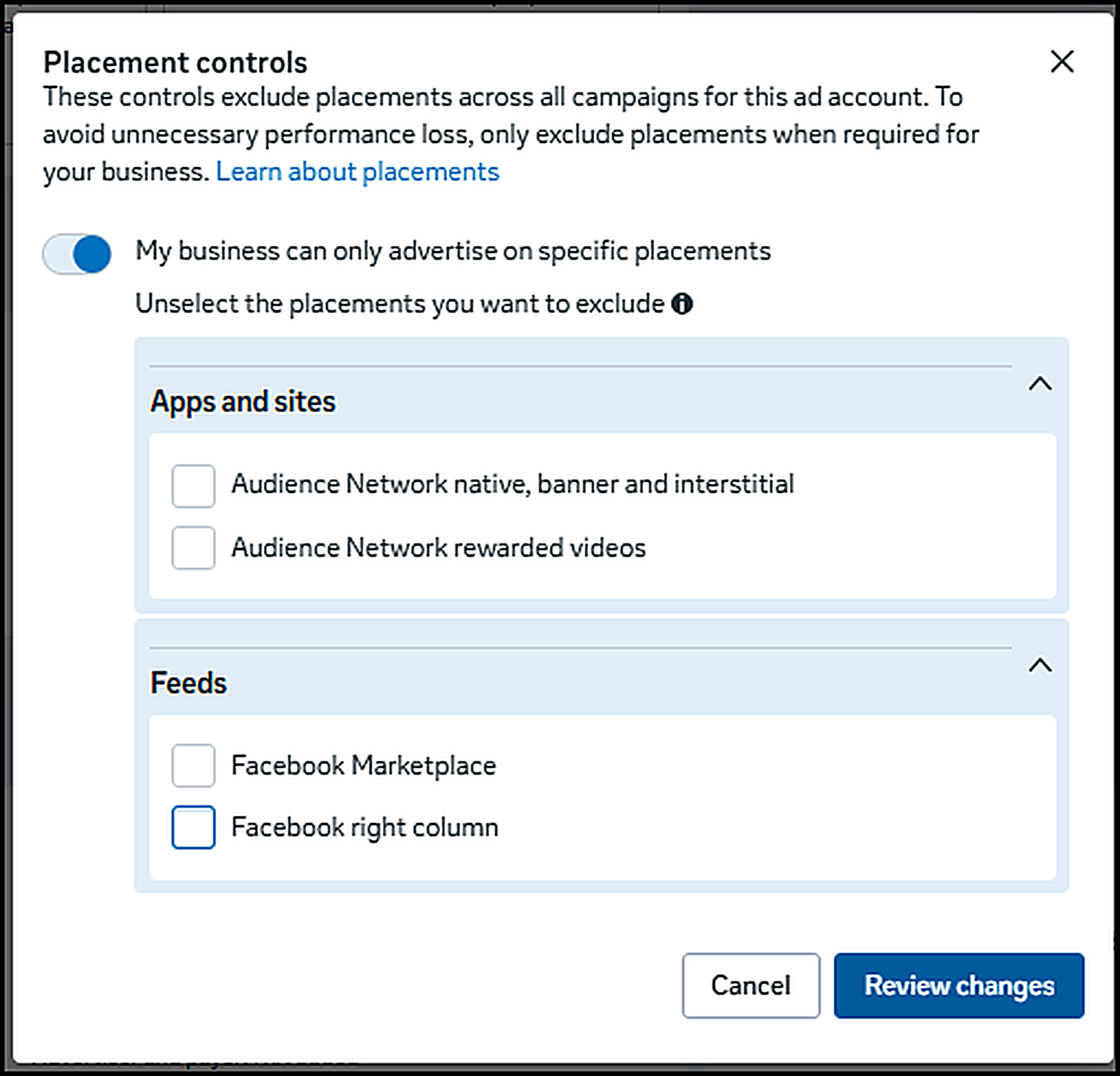Click the Cancel button

pyautogui.click(x=751, y=985)
